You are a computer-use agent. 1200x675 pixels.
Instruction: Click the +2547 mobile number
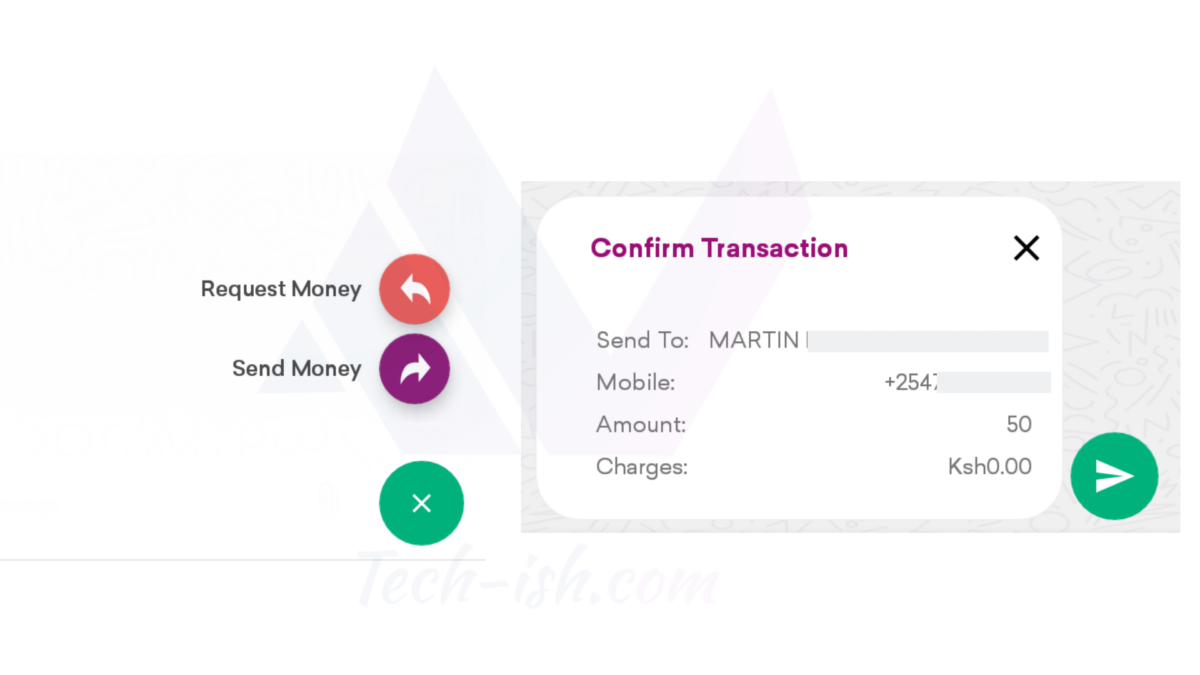click(911, 382)
